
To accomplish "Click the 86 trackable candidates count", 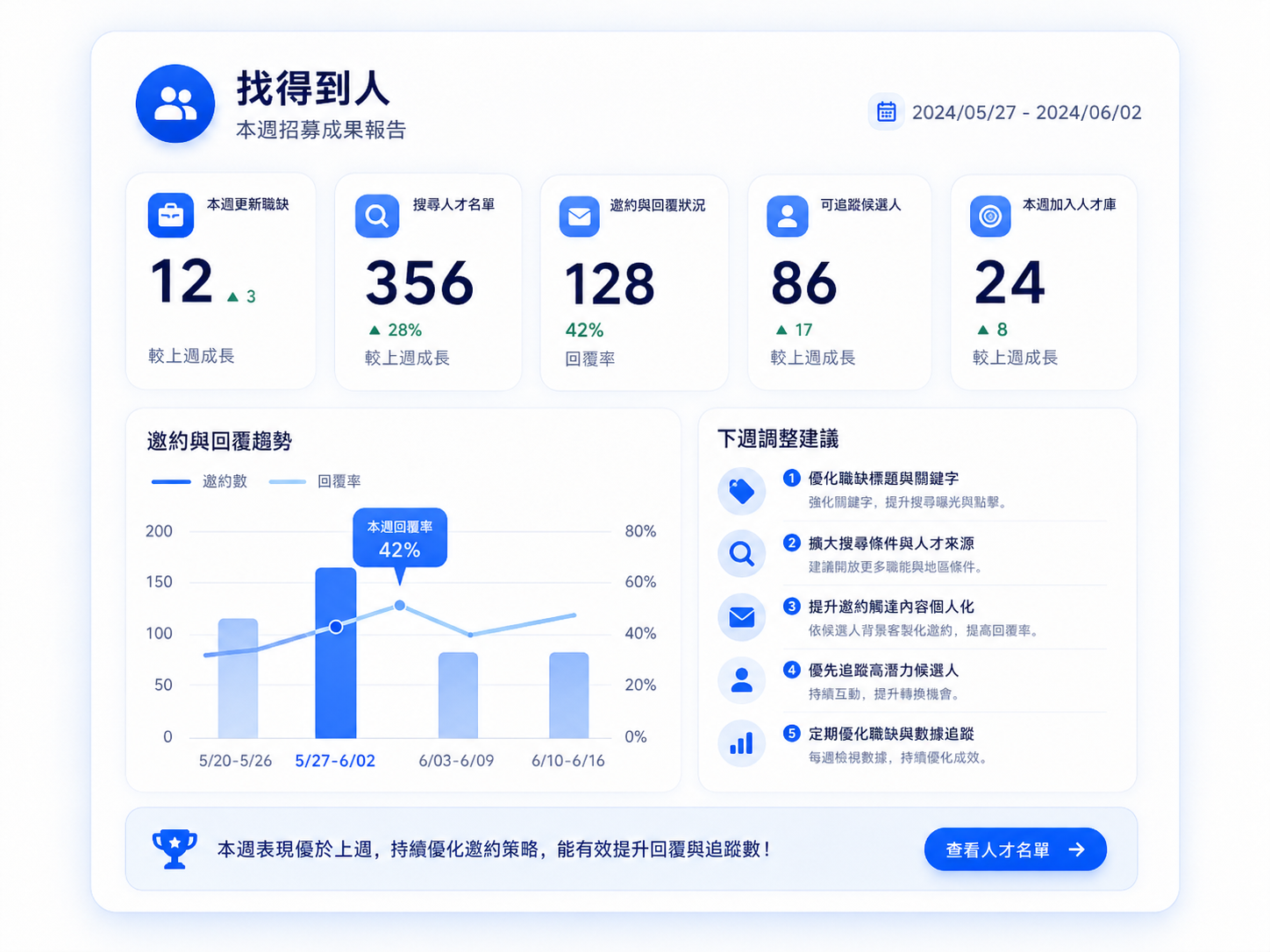I will point(804,283).
